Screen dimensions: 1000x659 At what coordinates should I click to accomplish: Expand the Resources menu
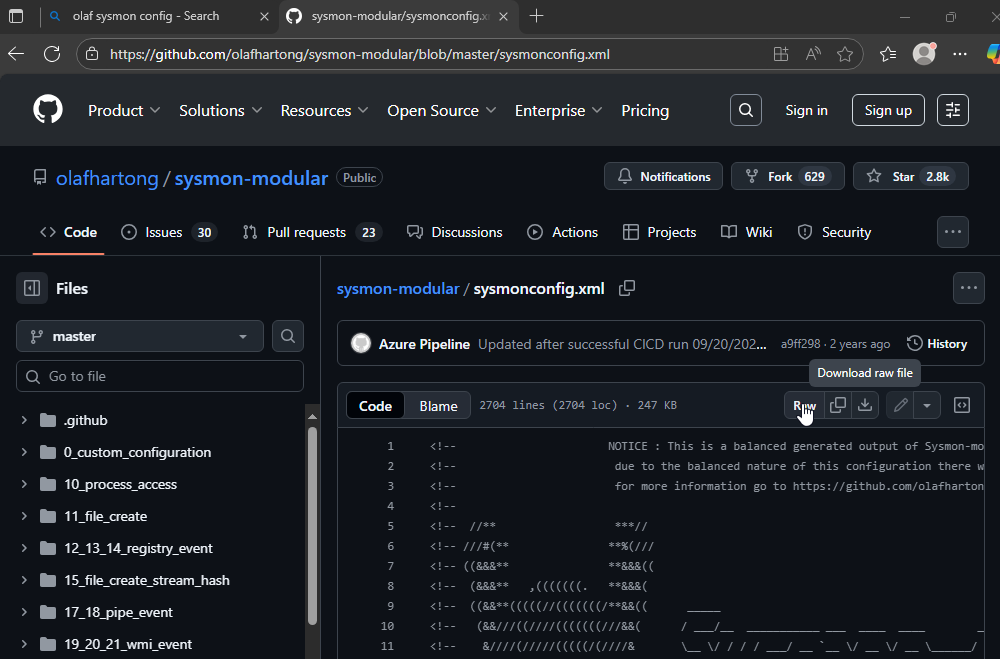pyautogui.click(x=324, y=110)
